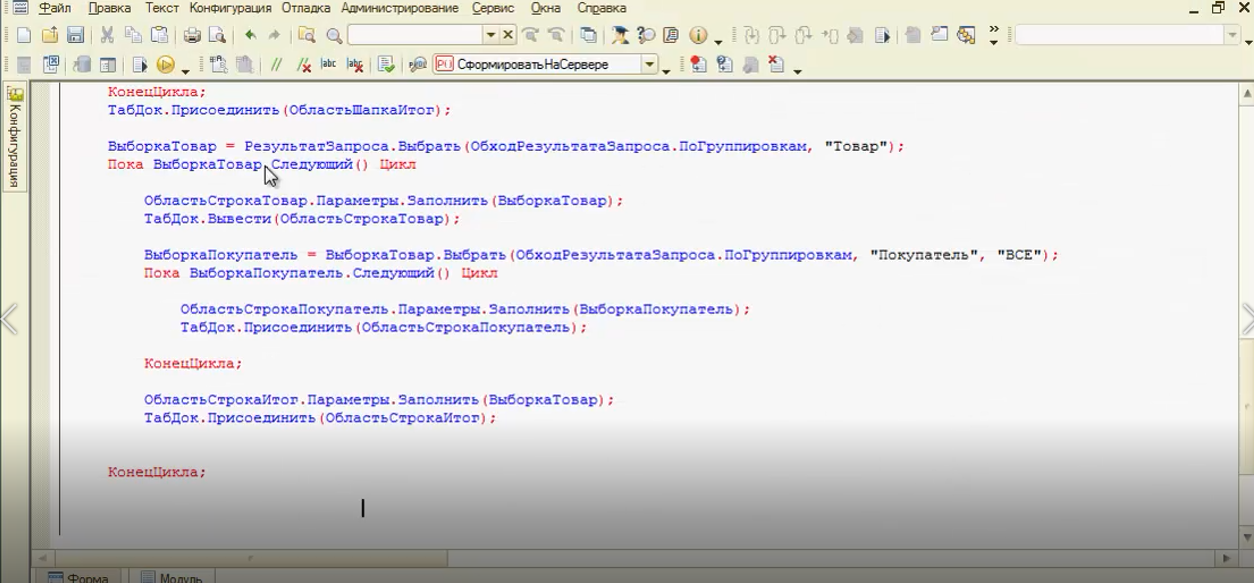The image size is (1254, 583).
Task: Open the Конфигурация side panel tab
Action: point(15,138)
